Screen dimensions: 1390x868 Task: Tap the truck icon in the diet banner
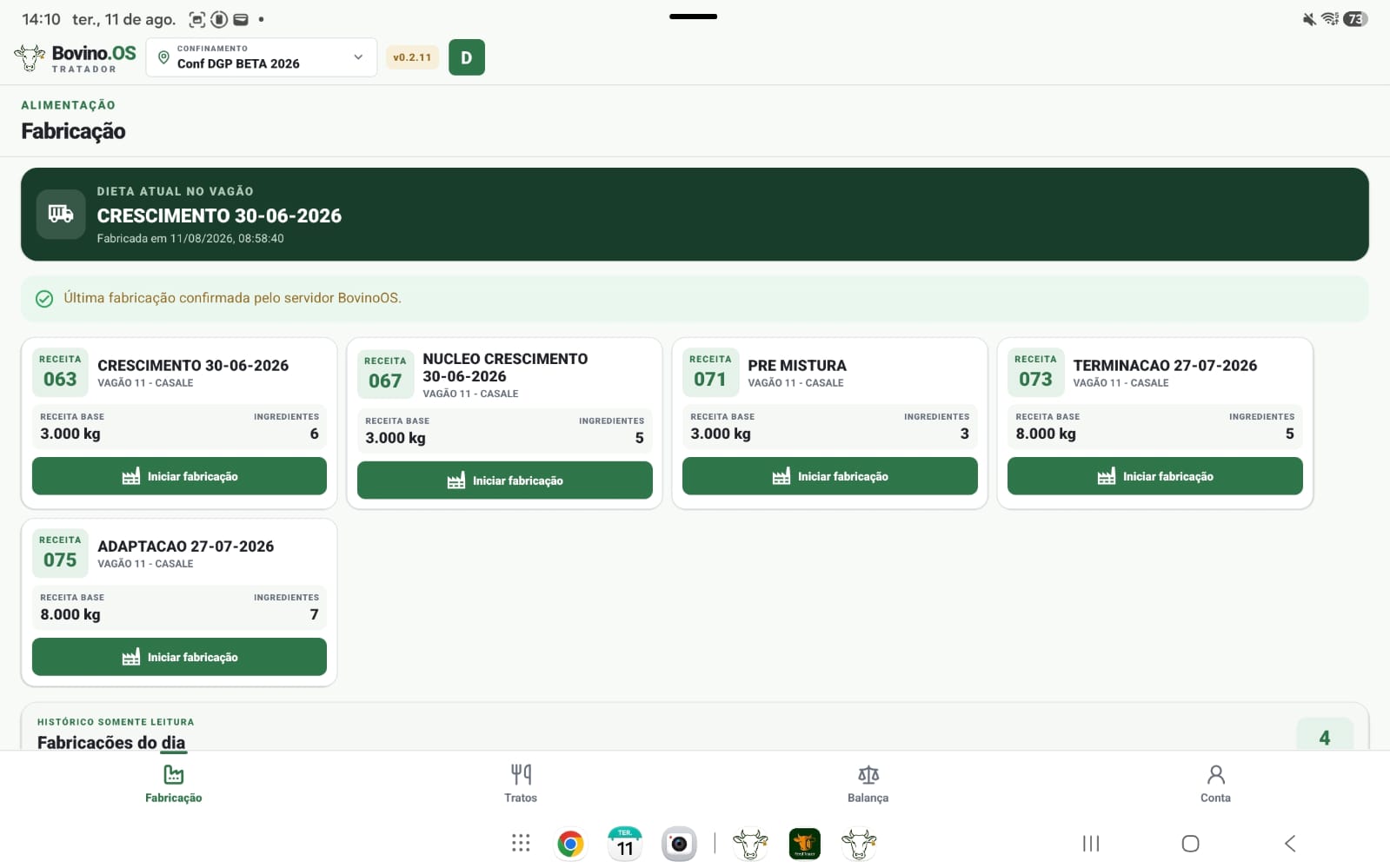point(61,214)
